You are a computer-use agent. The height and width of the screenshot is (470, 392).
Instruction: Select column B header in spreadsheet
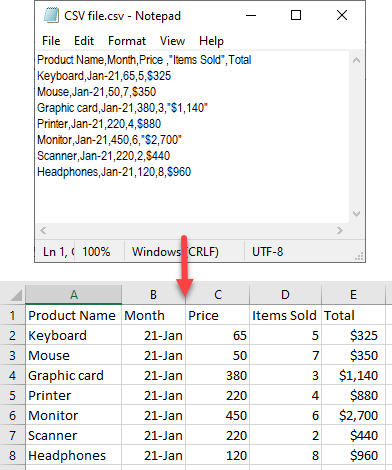(x=153, y=295)
